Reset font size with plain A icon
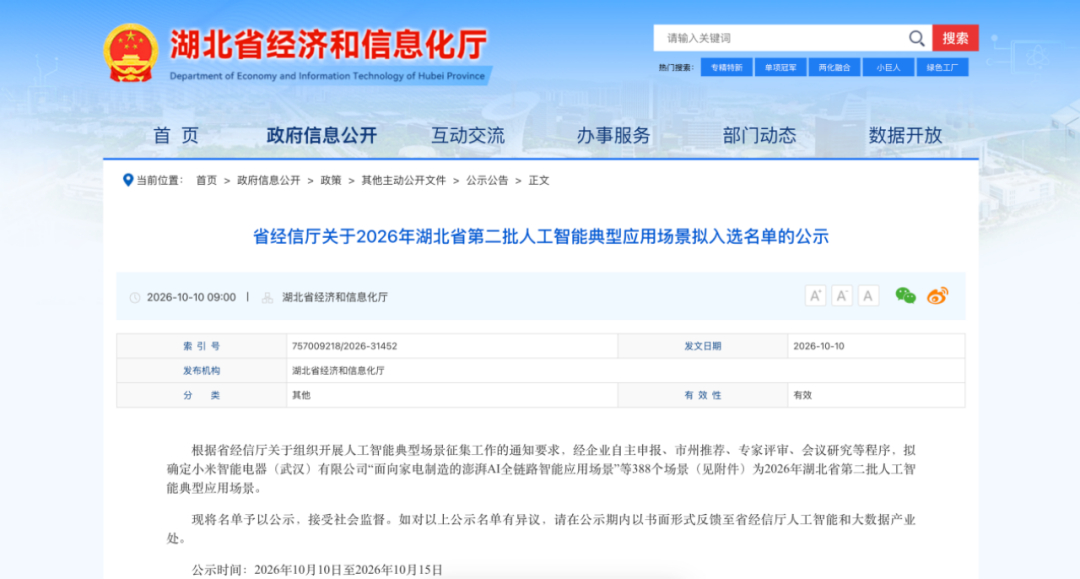This screenshot has height=579, width=1080. [x=868, y=296]
